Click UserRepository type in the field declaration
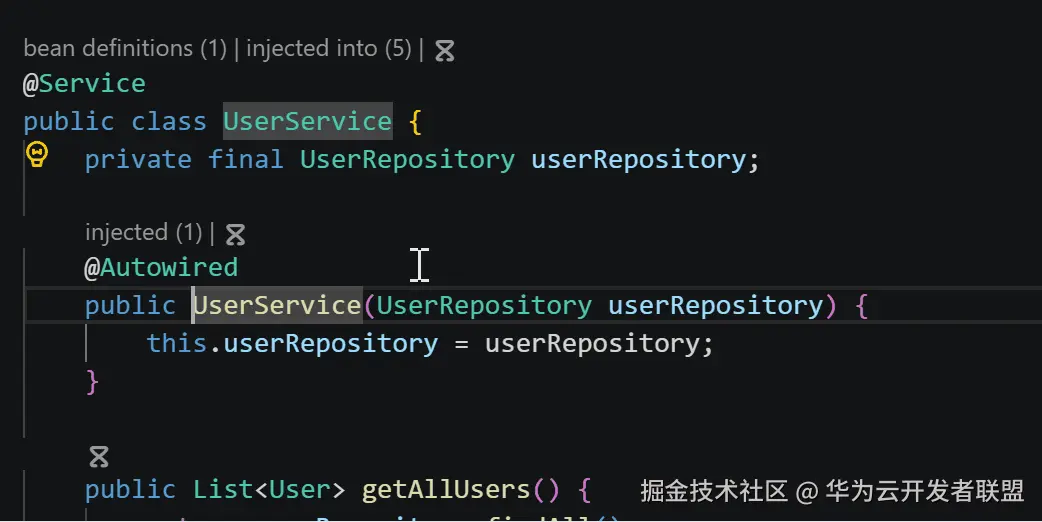This screenshot has width=1042, height=522. 407,159
